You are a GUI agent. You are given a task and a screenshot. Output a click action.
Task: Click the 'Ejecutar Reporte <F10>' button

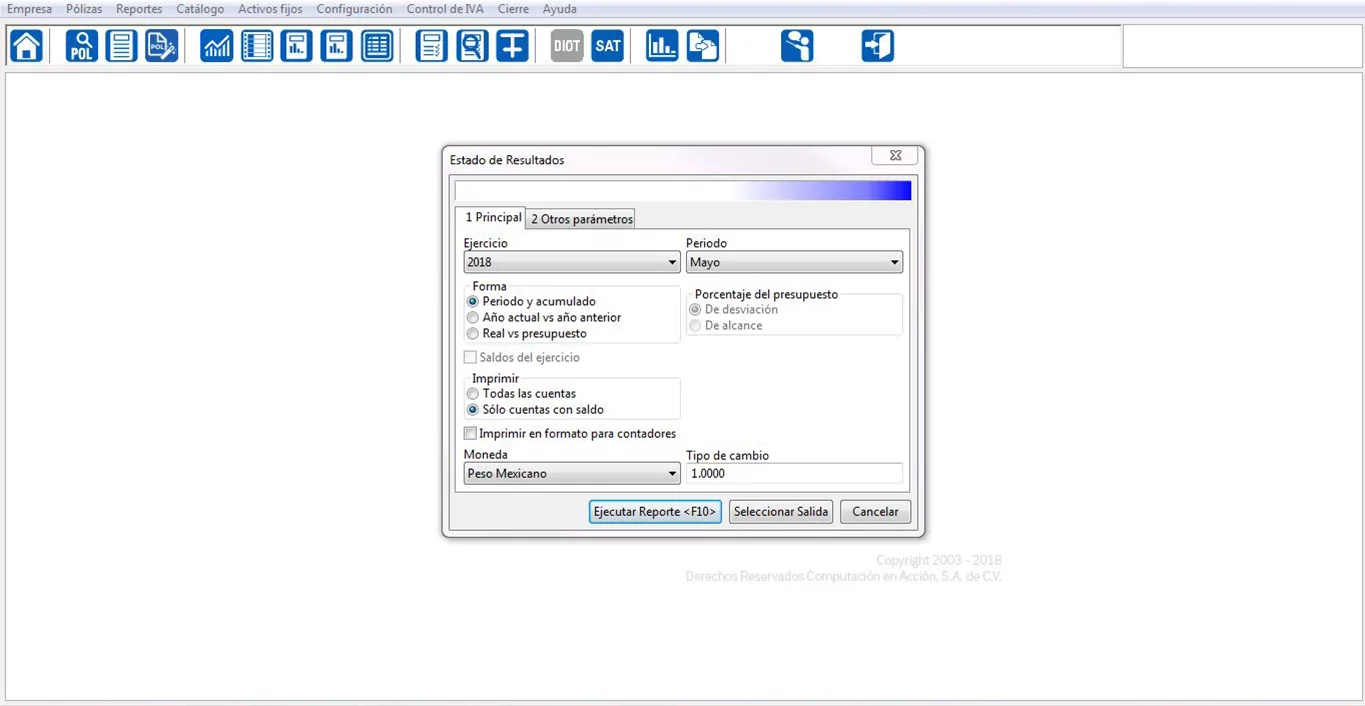655,512
